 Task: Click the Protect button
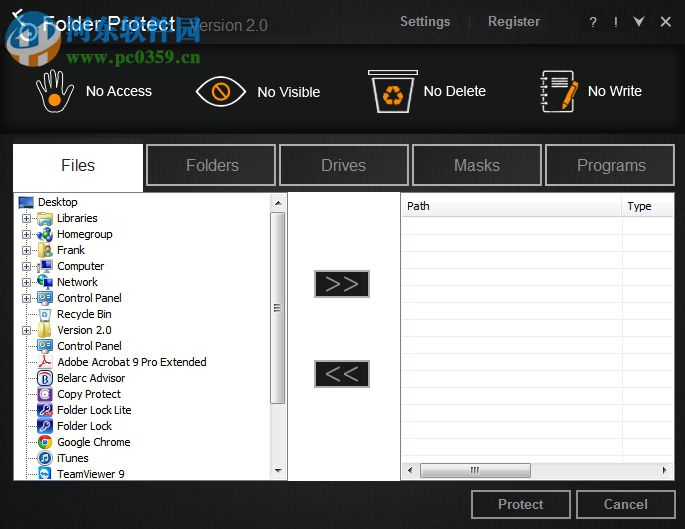pos(521,505)
